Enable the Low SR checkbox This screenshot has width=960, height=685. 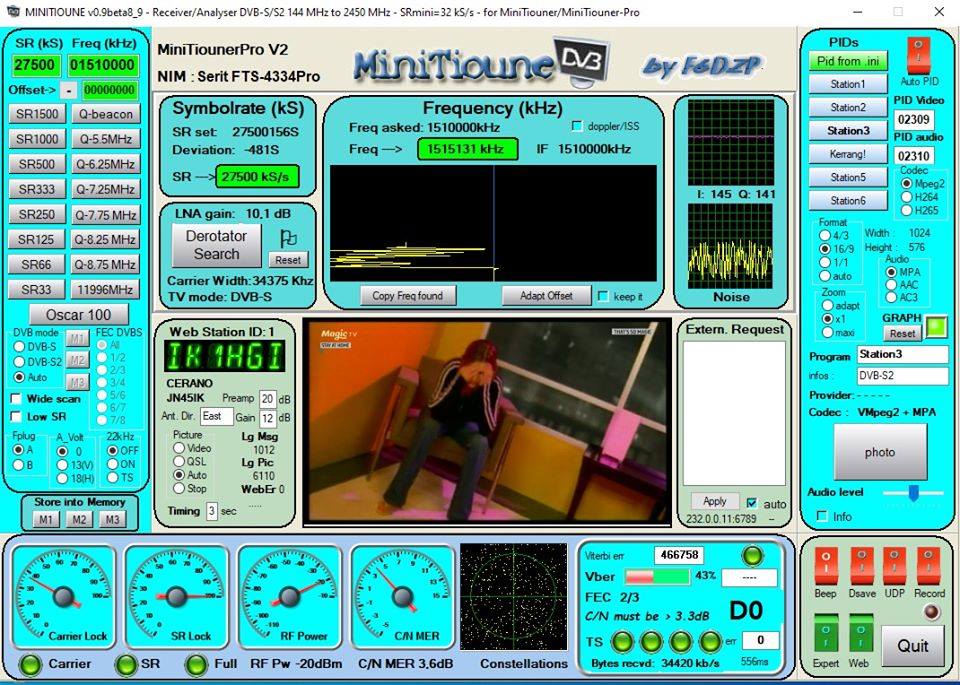(17, 417)
